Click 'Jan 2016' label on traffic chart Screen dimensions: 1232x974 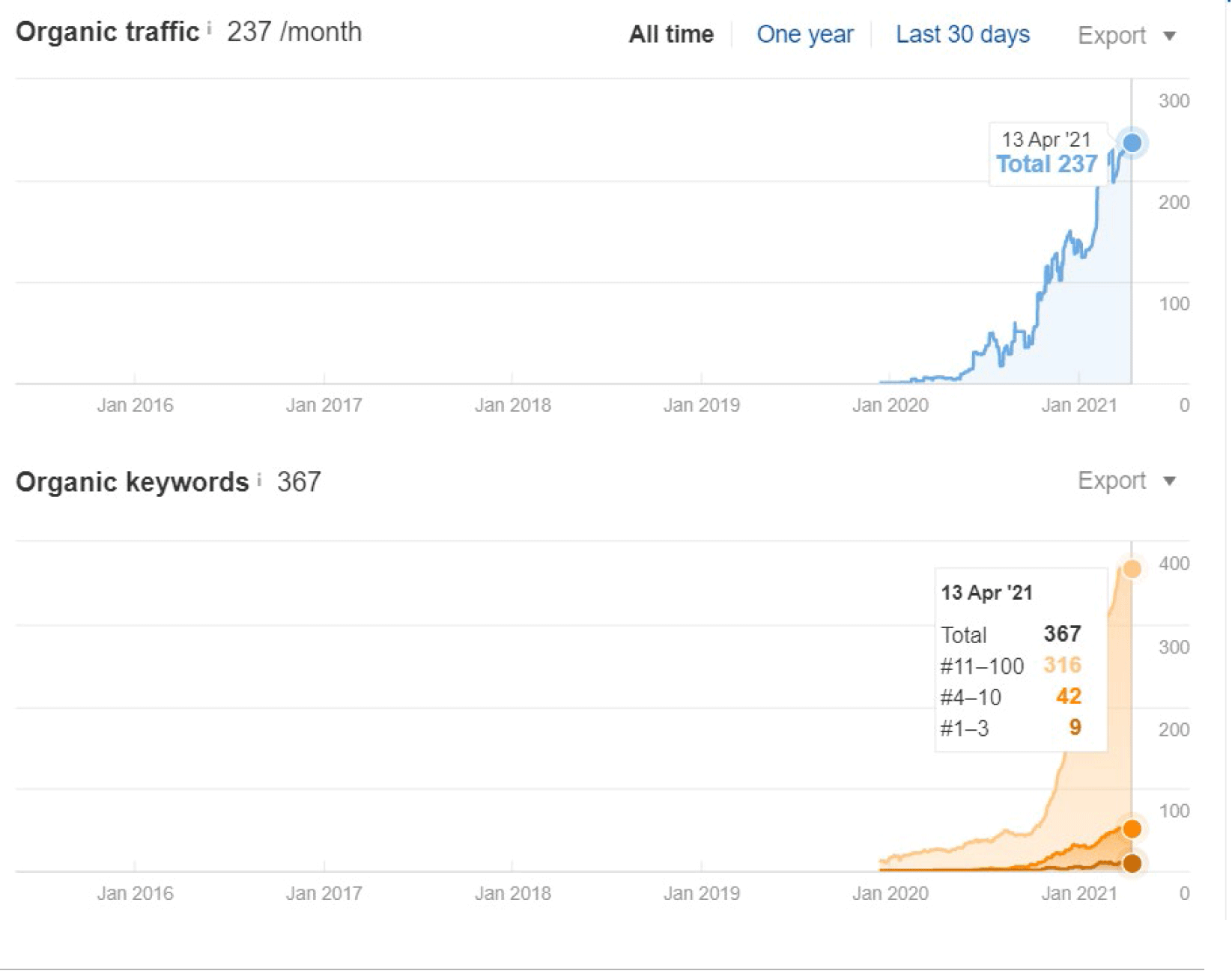click(x=135, y=405)
